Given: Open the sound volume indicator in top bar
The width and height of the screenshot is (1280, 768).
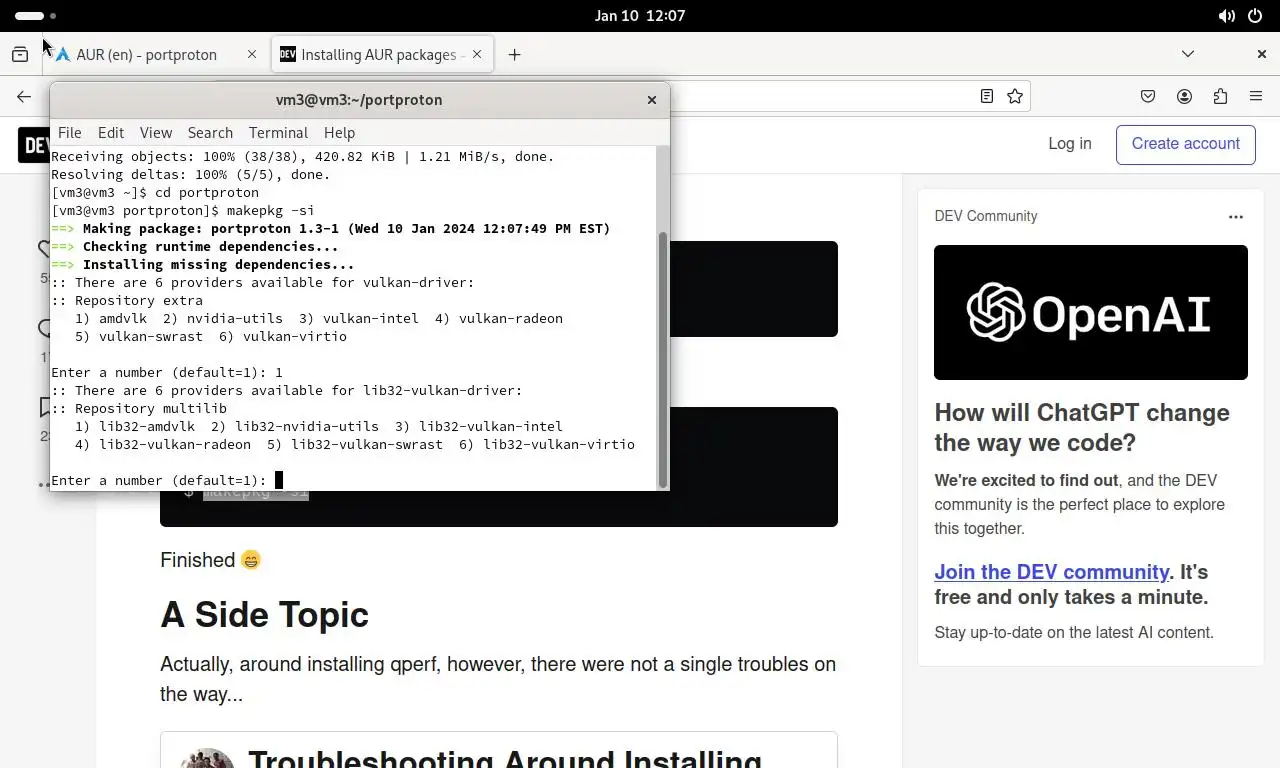Looking at the screenshot, I should 1226,16.
